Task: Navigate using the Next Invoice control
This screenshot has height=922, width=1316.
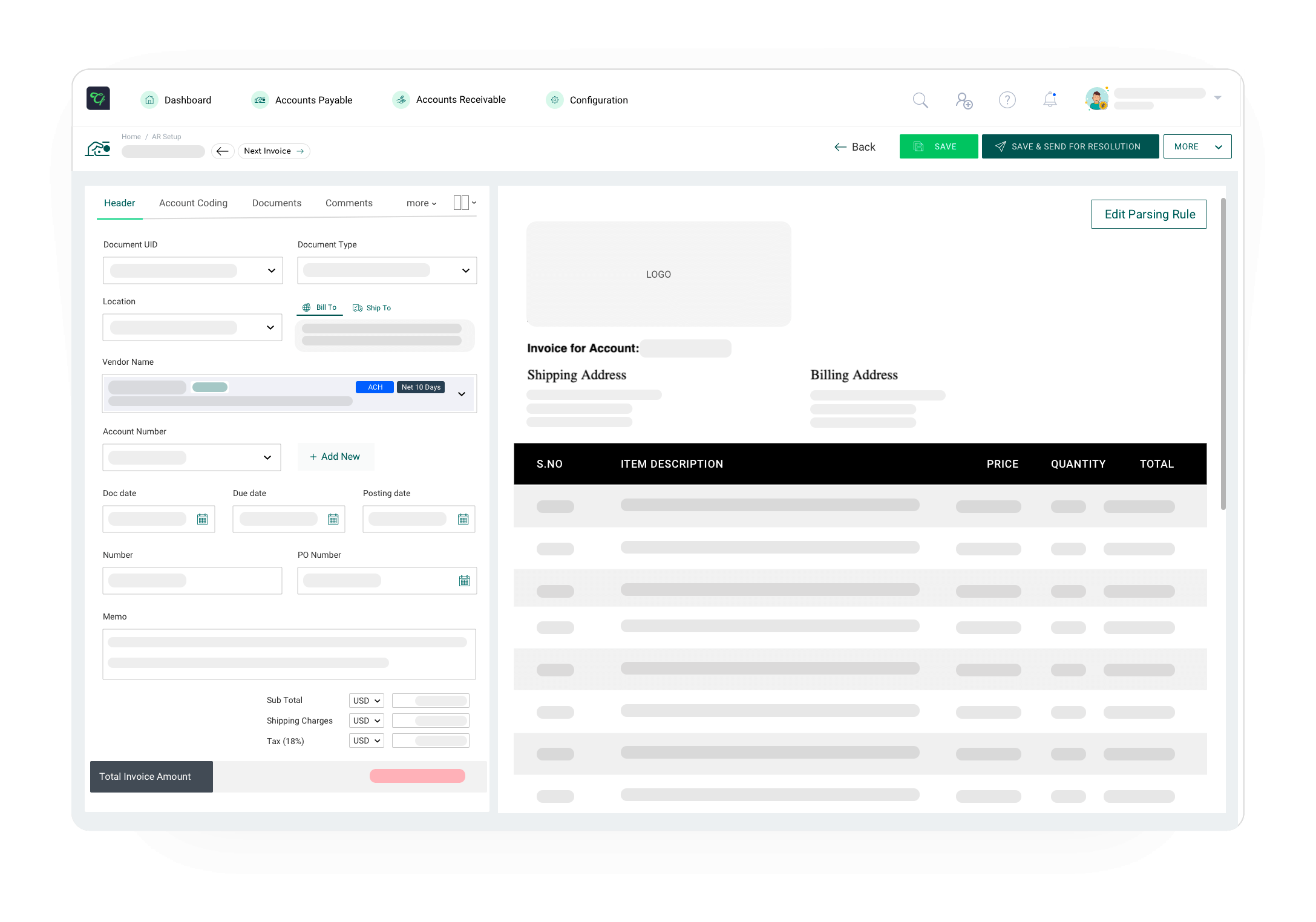Action: [273, 151]
